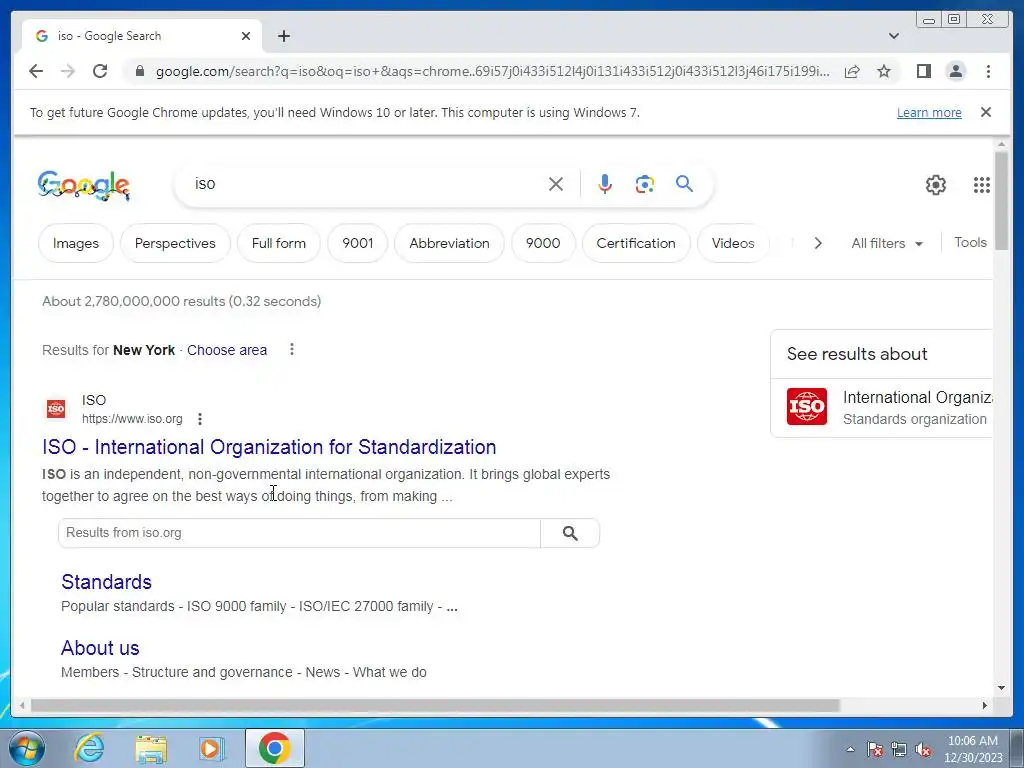The width and height of the screenshot is (1024, 768).
Task: Open the Standards sitelink
Action: [x=106, y=582]
